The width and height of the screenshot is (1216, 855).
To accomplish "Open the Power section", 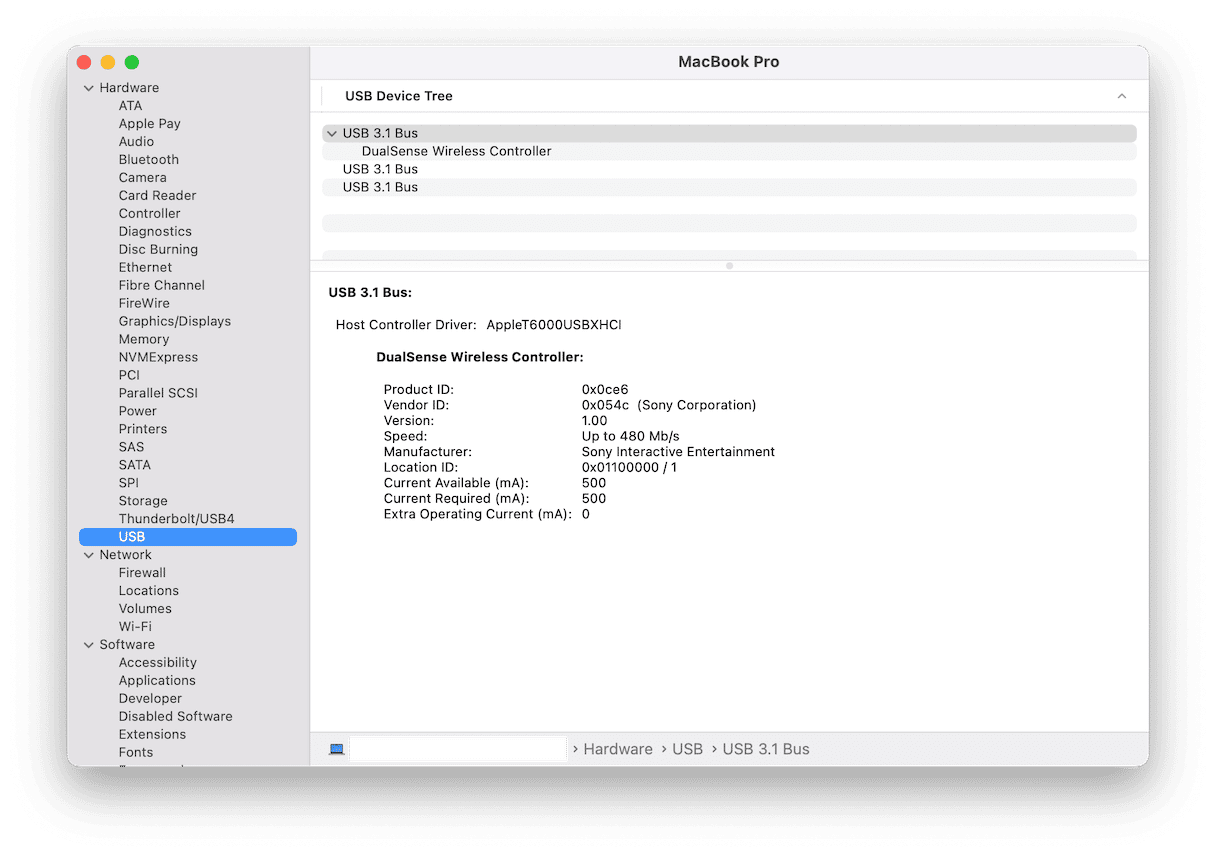I will click(138, 412).
